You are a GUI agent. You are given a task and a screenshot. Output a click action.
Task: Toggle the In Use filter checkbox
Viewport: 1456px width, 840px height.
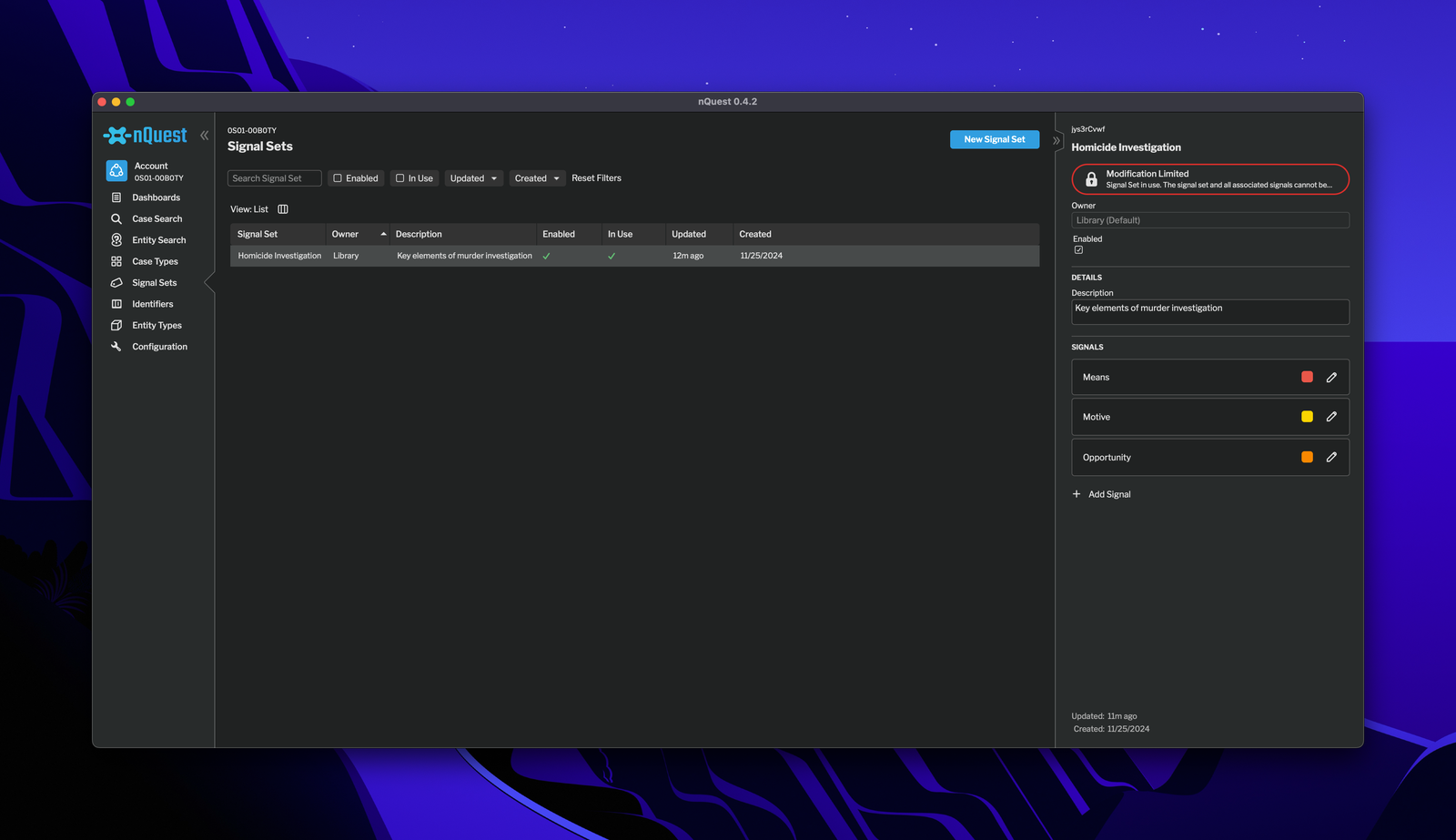coord(399,178)
